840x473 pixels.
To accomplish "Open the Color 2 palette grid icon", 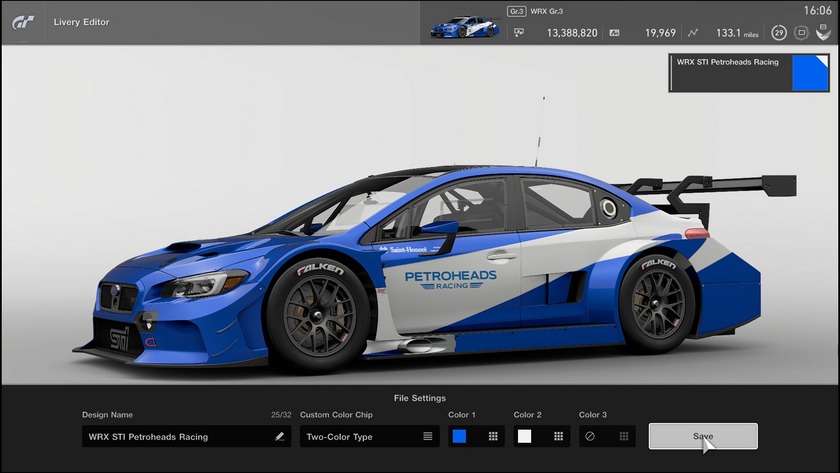I will coord(558,436).
